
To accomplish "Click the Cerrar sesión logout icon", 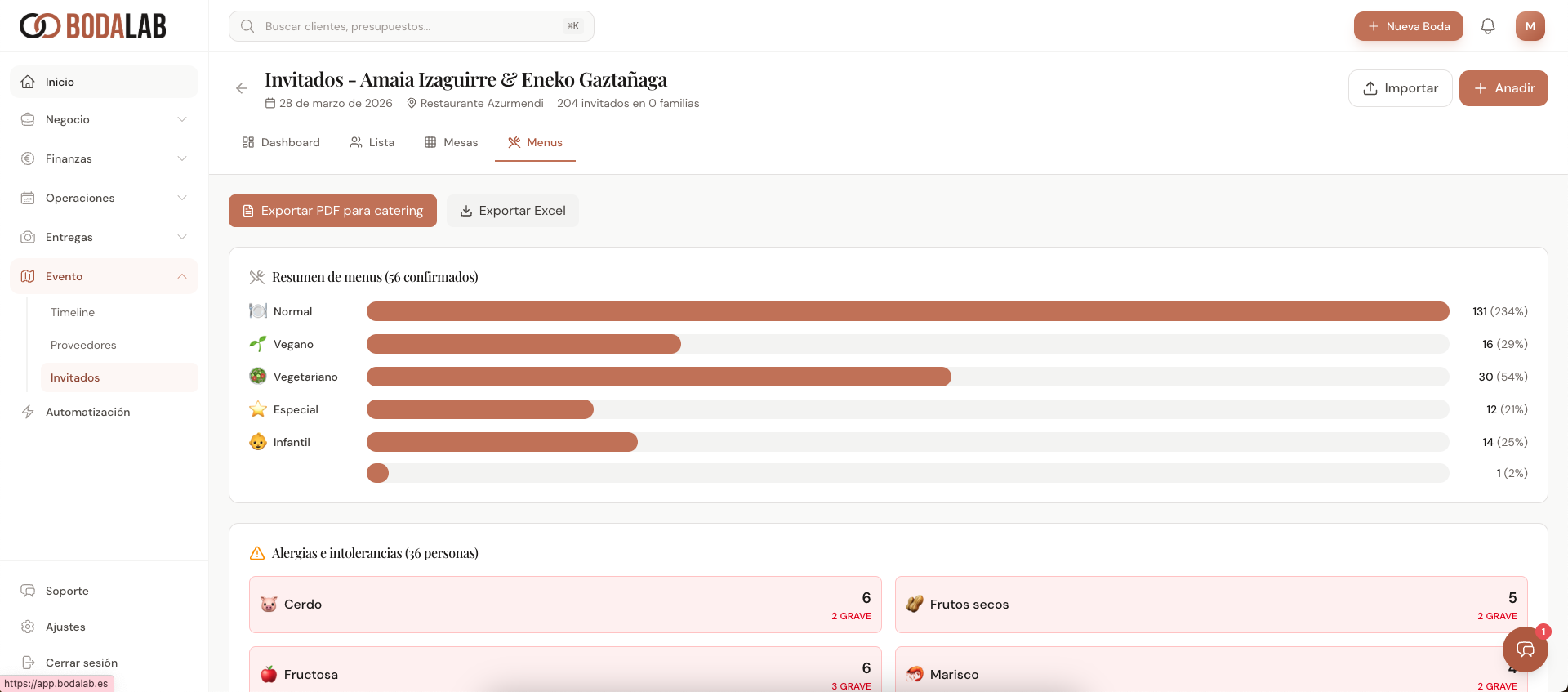I will (28, 663).
